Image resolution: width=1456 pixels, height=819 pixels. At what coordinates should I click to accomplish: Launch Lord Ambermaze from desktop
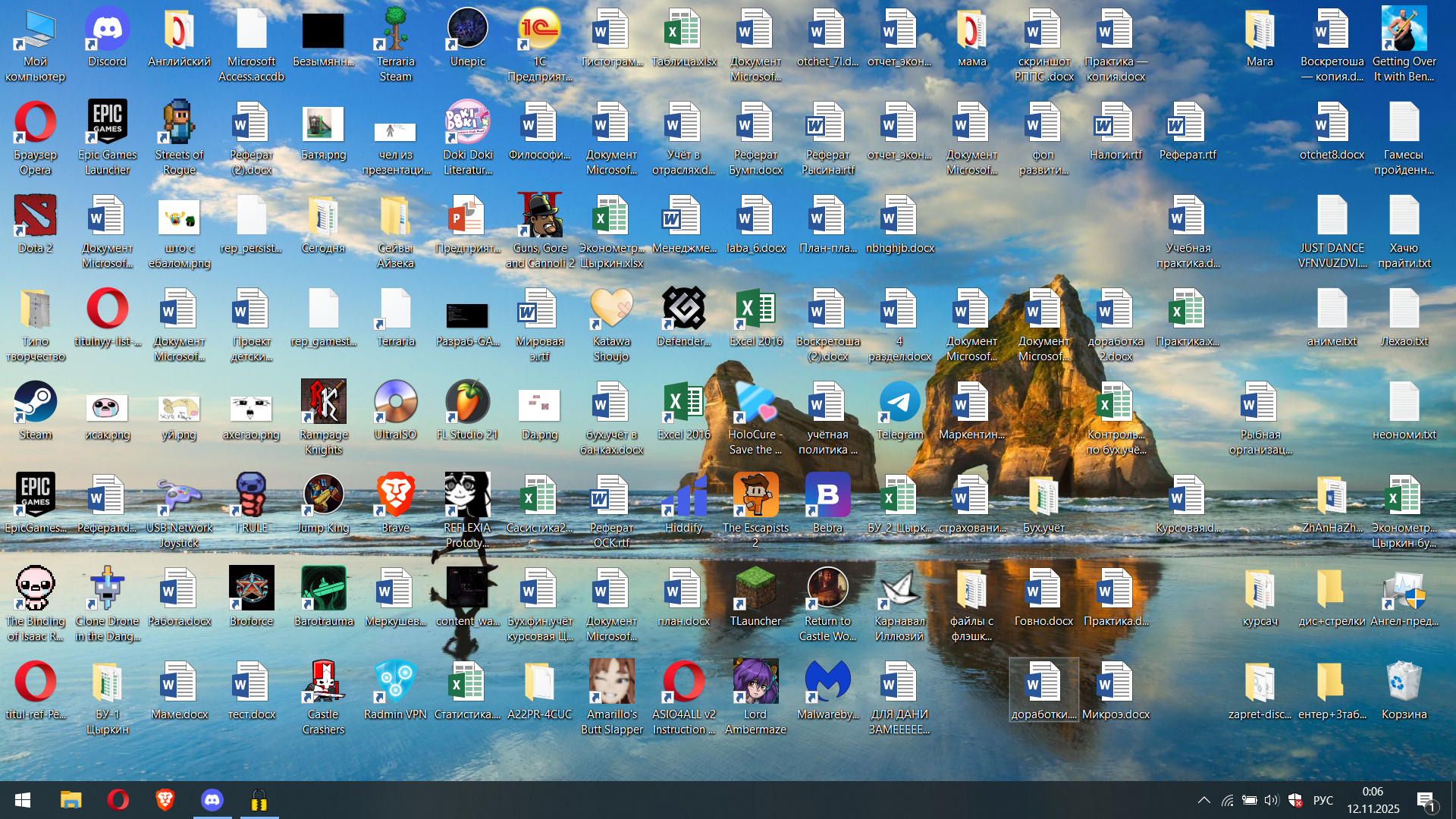tap(756, 698)
